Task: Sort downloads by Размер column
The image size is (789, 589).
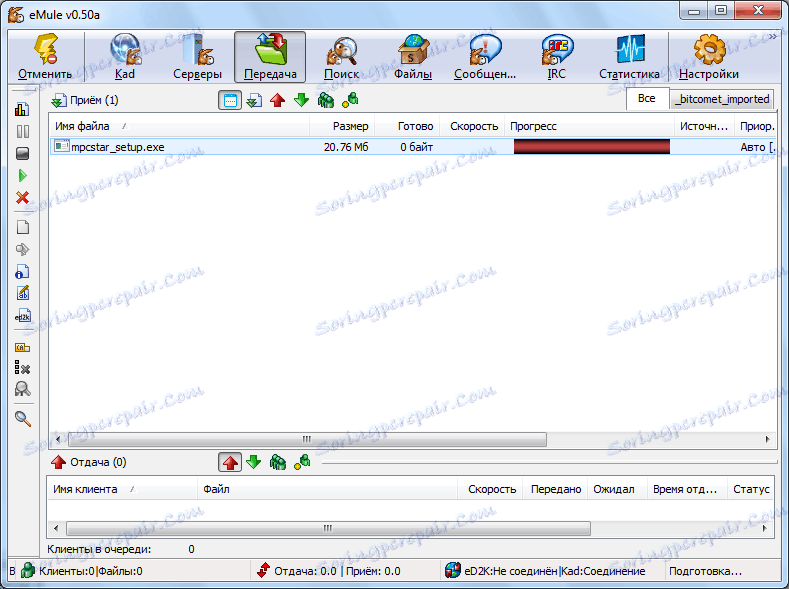Action: pyautogui.click(x=342, y=126)
